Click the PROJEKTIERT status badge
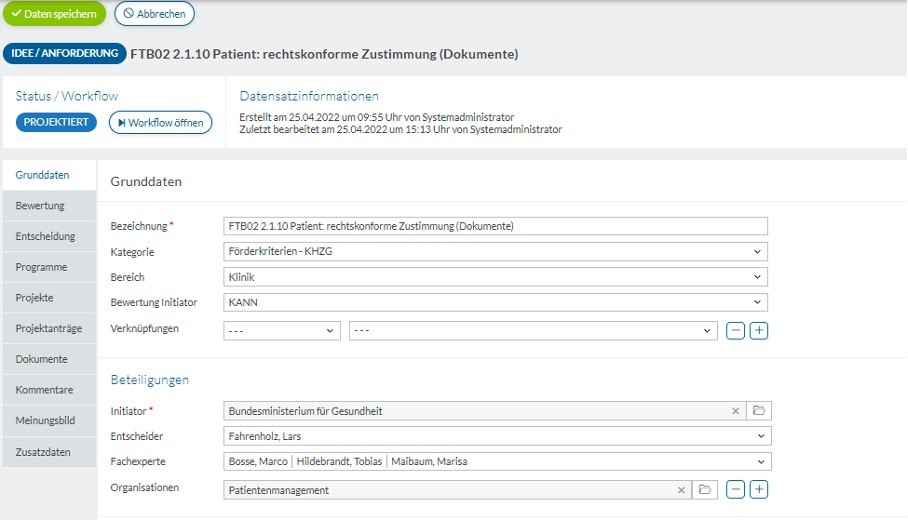The height and width of the screenshot is (520, 908). point(56,122)
